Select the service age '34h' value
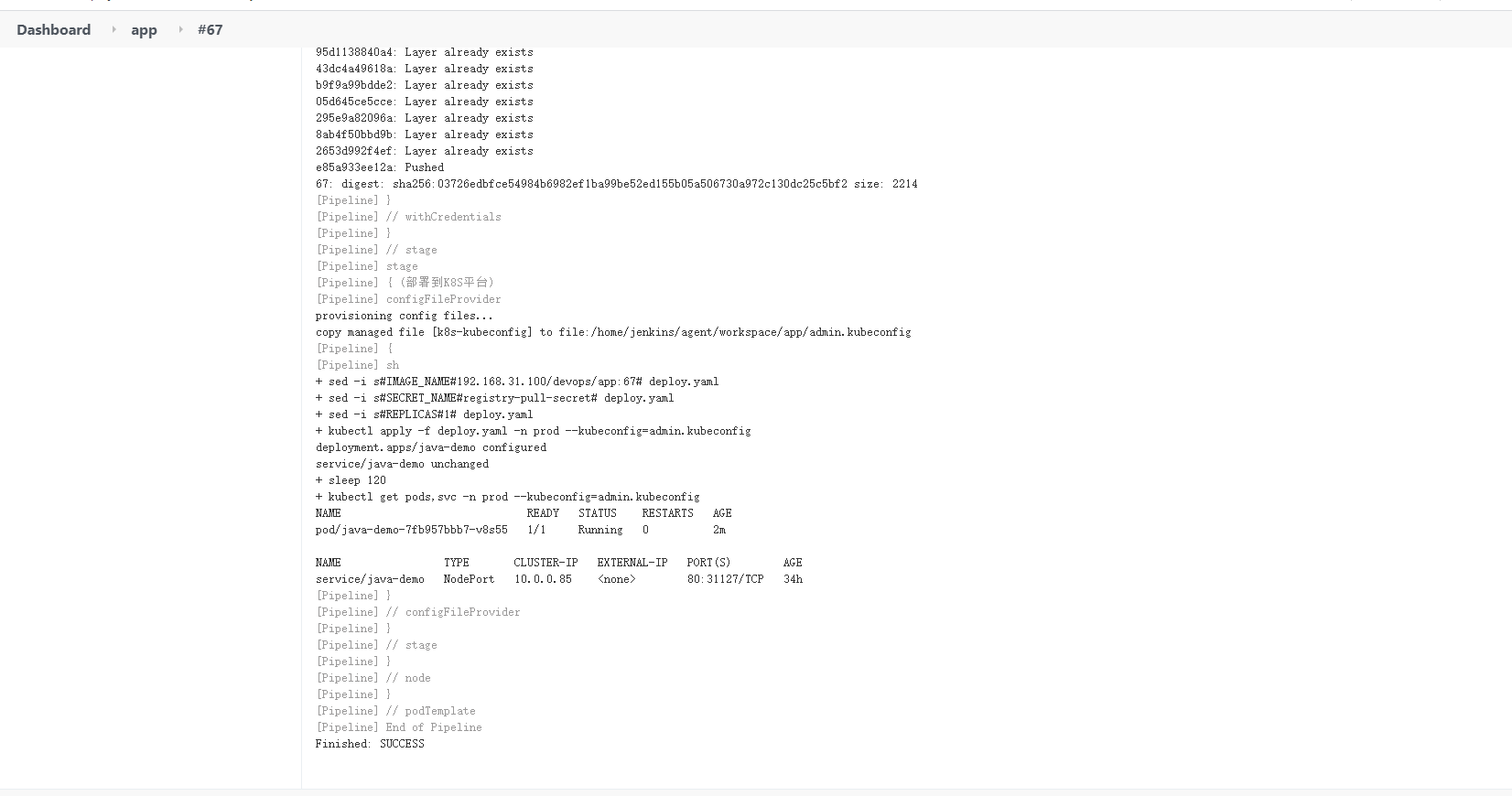The height and width of the screenshot is (796, 1512). click(x=793, y=579)
